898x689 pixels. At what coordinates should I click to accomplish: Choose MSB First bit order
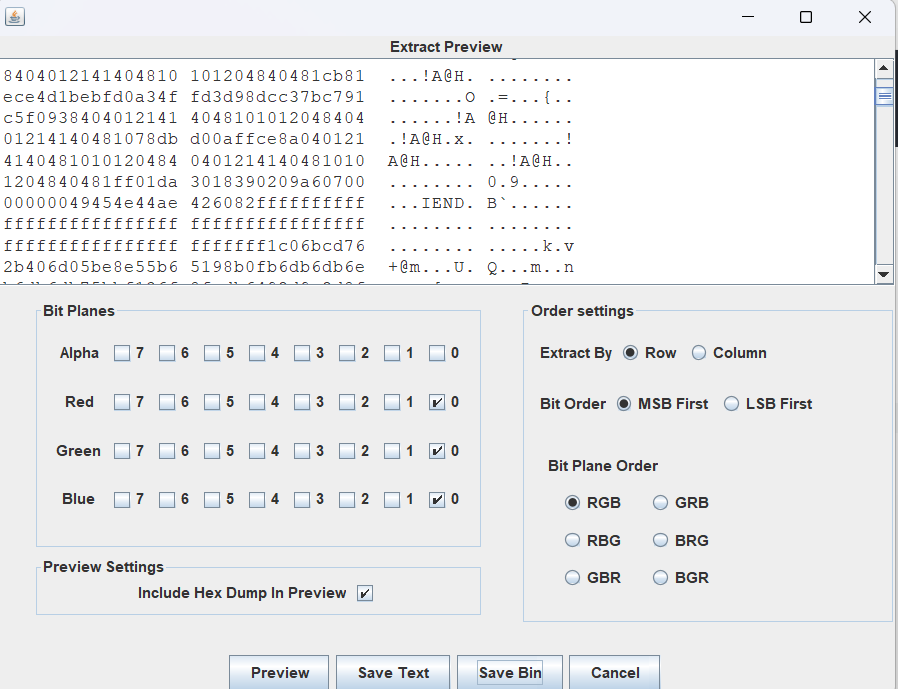tap(623, 404)
